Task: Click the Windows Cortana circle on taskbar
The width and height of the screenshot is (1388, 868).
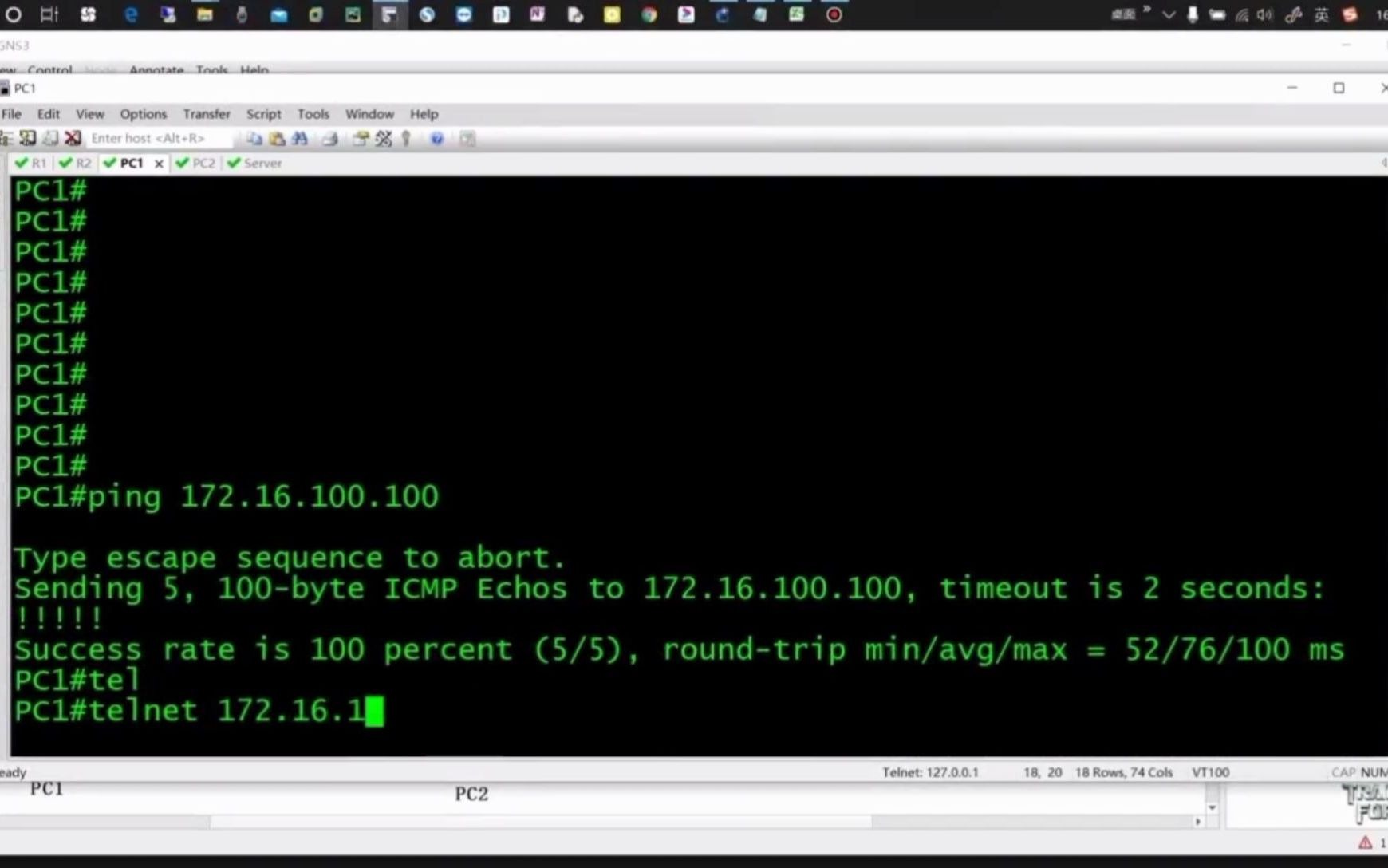Action: [13, 14]
